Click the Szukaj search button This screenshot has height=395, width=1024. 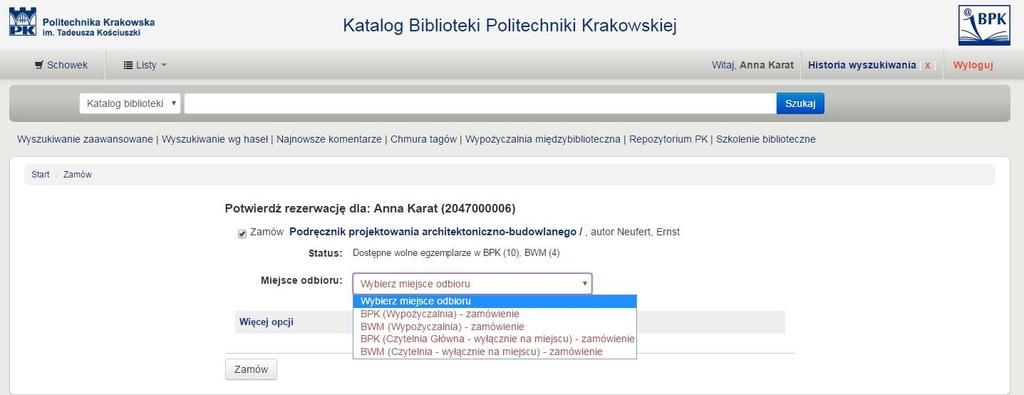800,103
